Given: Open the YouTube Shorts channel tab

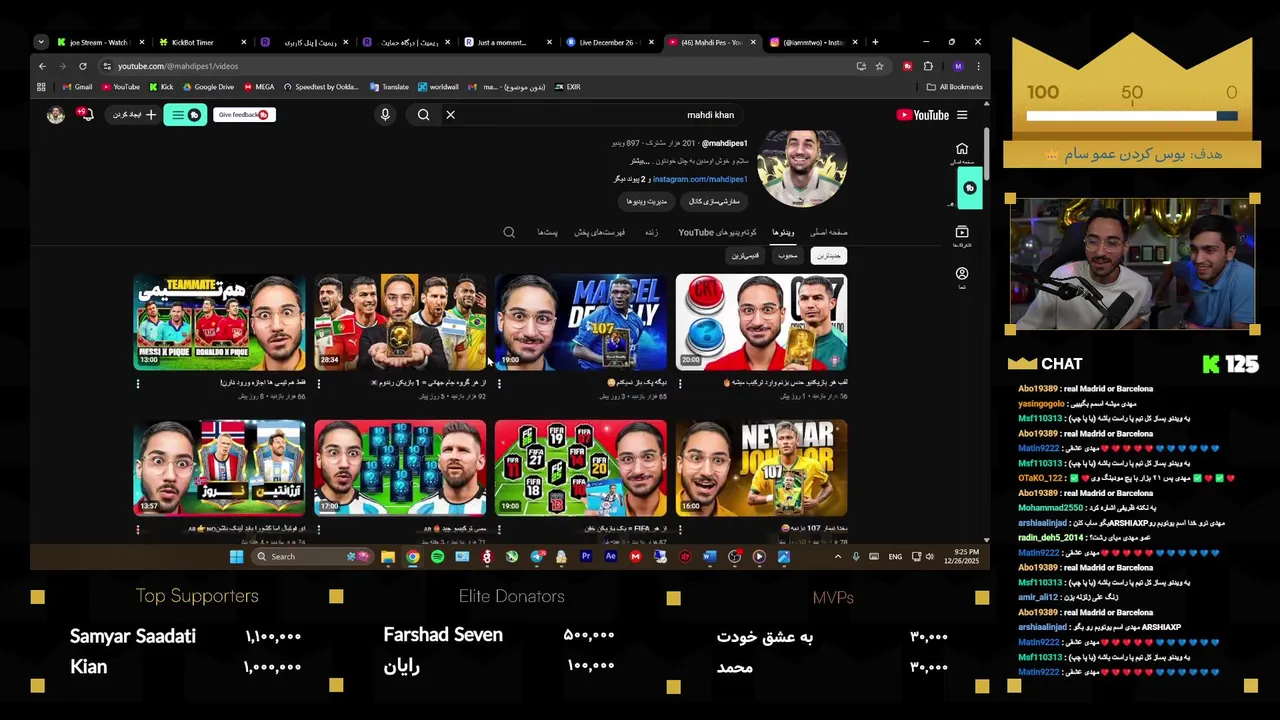Looking at the screenshot, I should click(x=717, y=232).
